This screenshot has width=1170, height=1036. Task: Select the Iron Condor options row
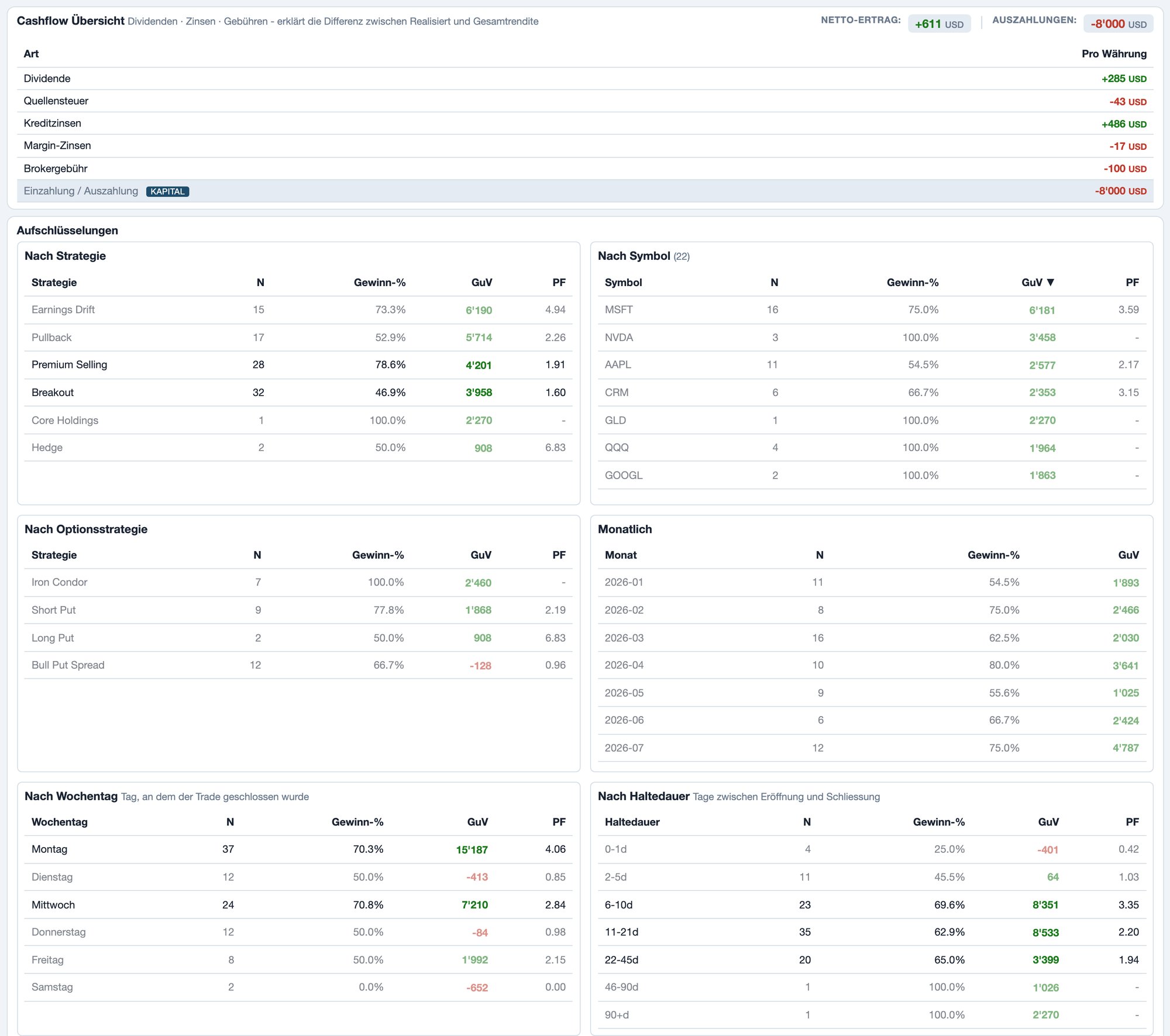point(298,583)
